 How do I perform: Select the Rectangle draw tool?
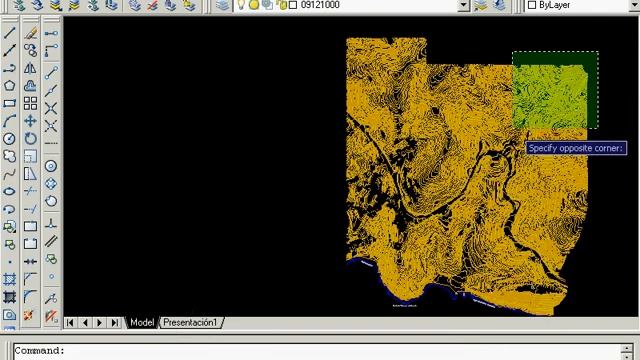(9, 103)
